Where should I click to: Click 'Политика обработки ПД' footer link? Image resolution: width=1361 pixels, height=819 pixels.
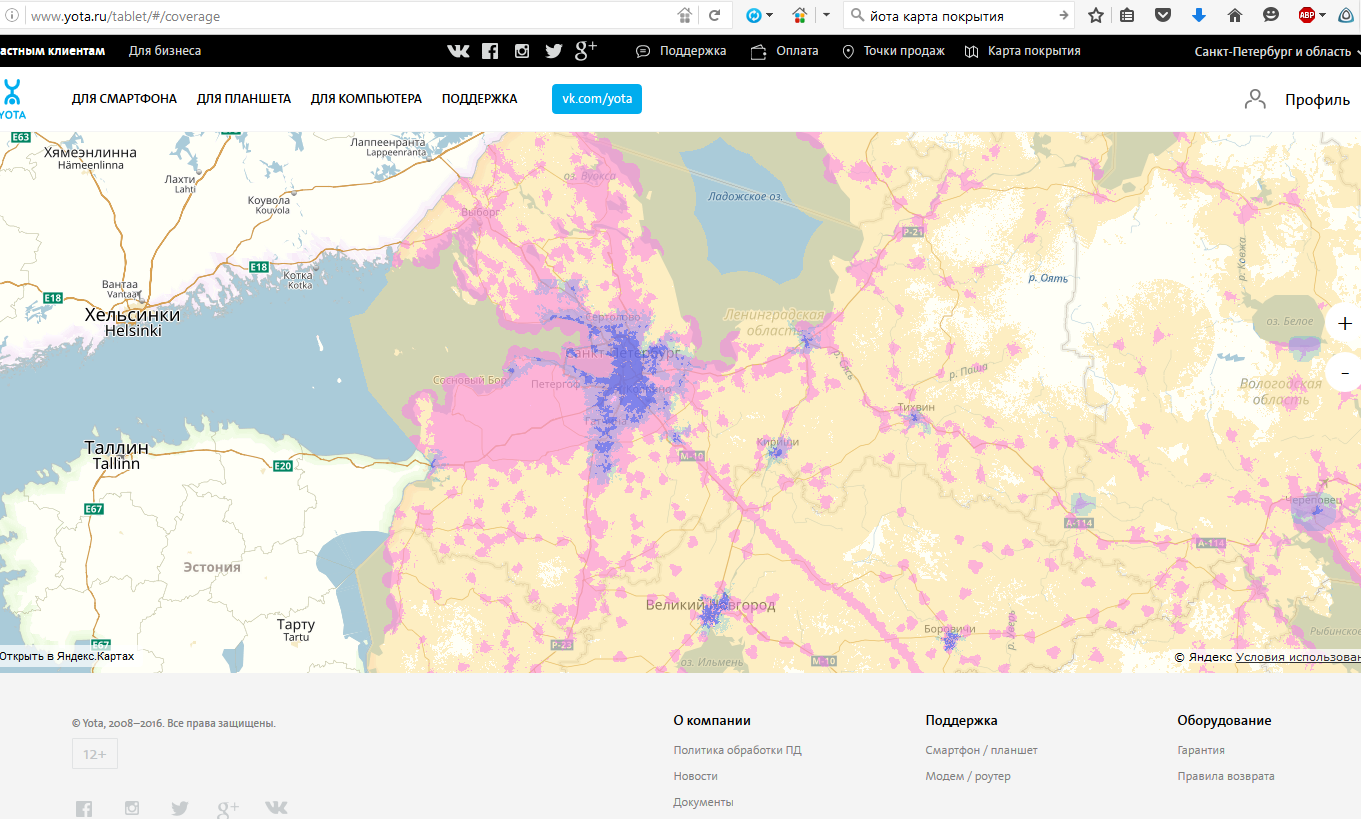click(737, 750)
